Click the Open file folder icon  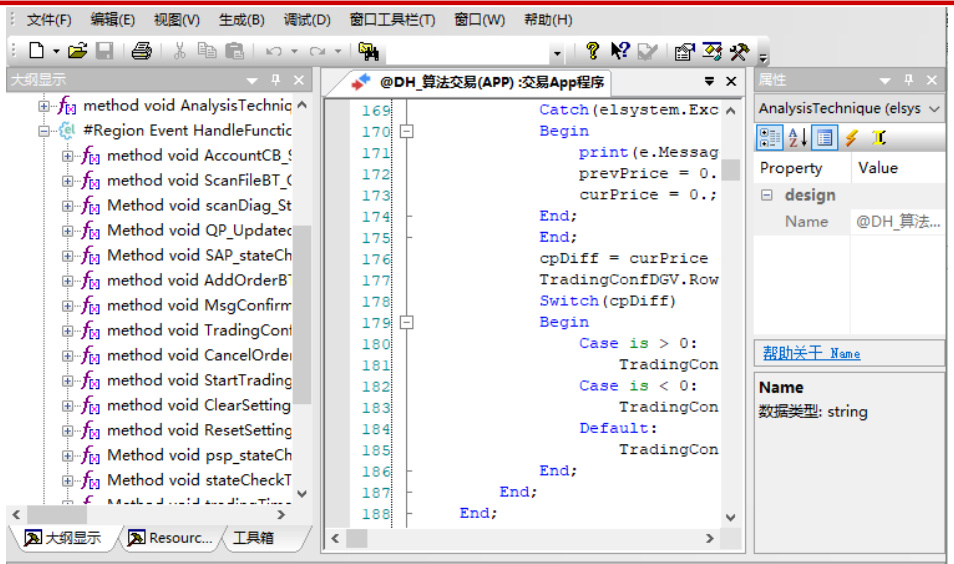point(77,51)
